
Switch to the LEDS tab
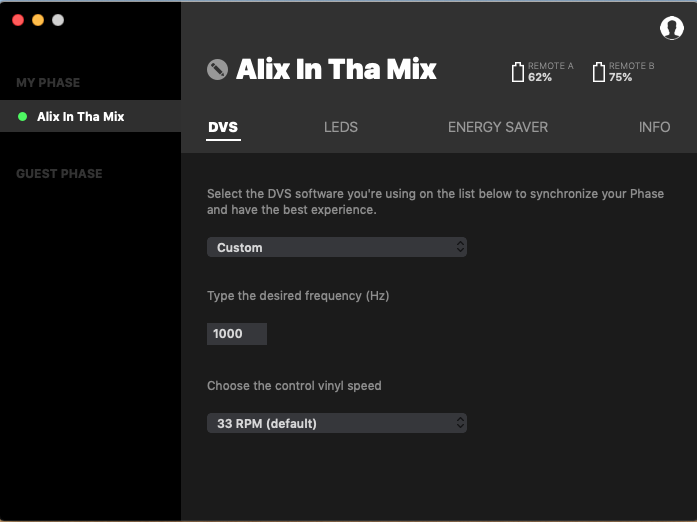click(340, 127)
